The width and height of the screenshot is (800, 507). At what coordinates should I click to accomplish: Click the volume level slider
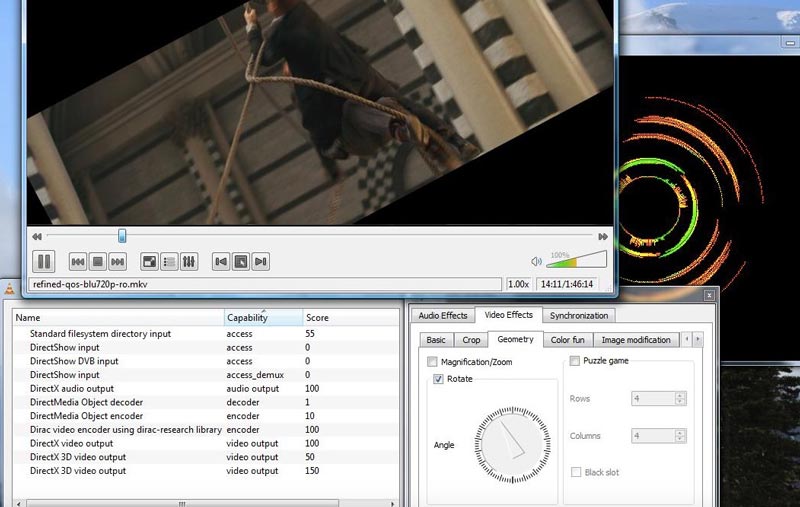577,262
